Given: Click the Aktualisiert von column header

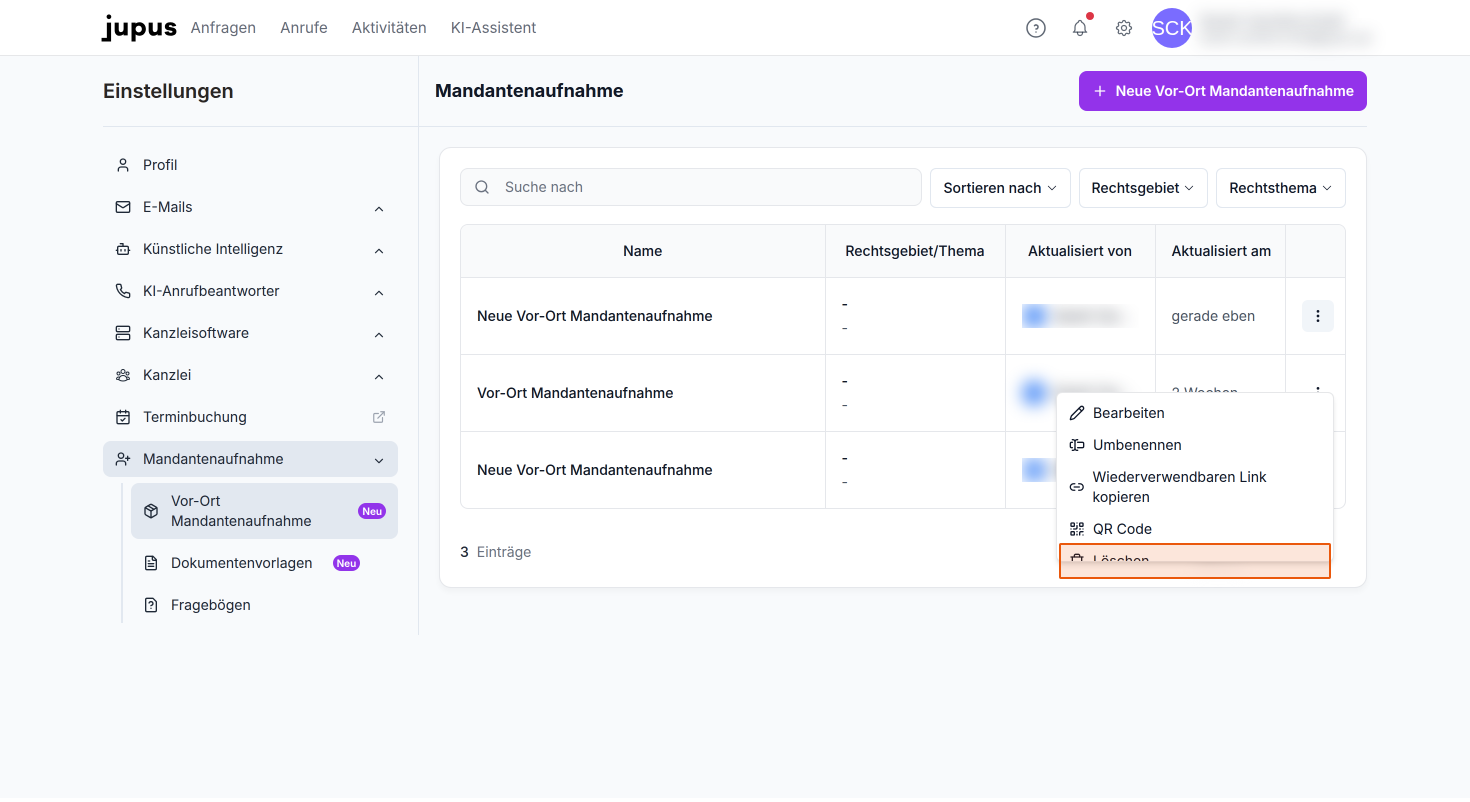Looking at the screenshot, I should (x=1080, y=251).
